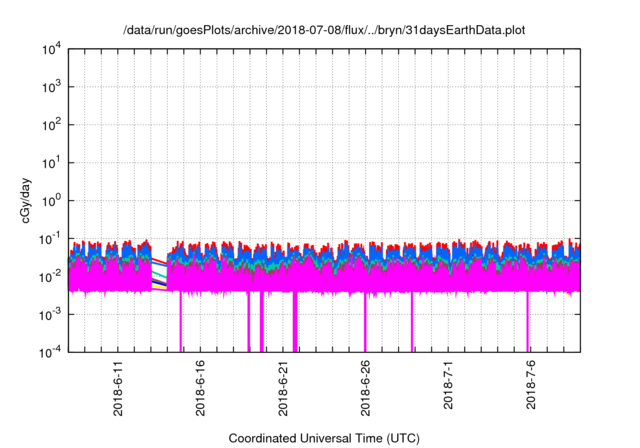Click the 2018-7-1 date tick label
The image size is (640, 448).
coord(448,385)
